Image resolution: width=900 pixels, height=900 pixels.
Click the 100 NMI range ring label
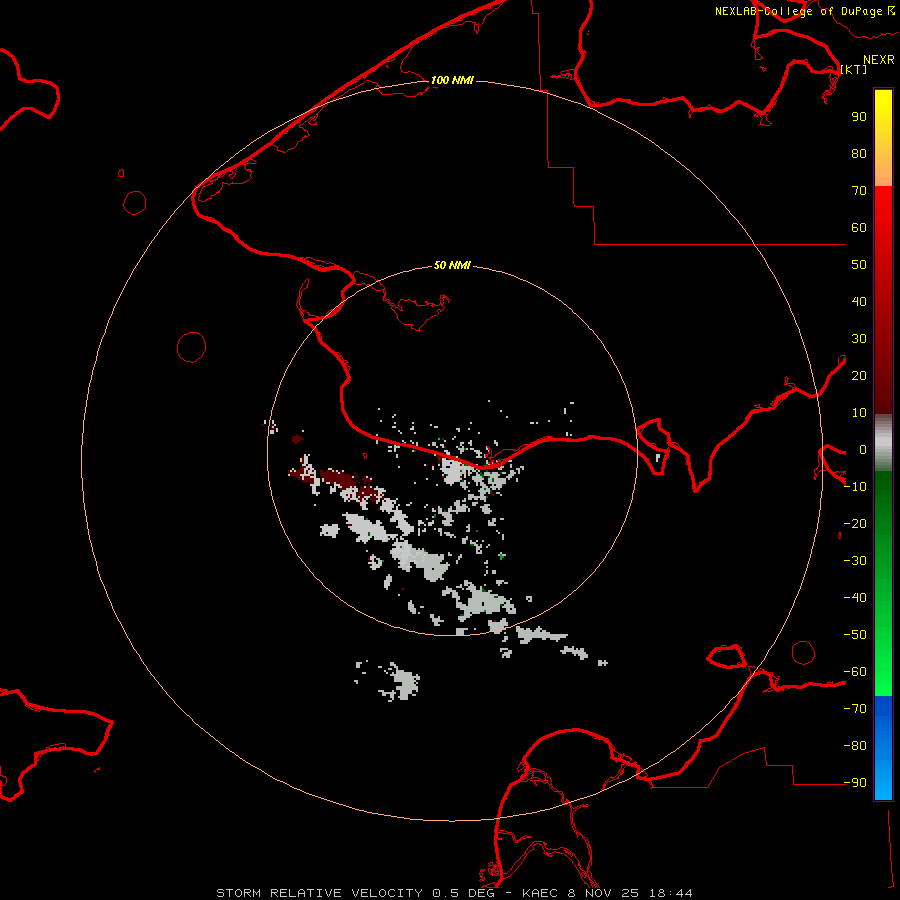coord(452,80)
